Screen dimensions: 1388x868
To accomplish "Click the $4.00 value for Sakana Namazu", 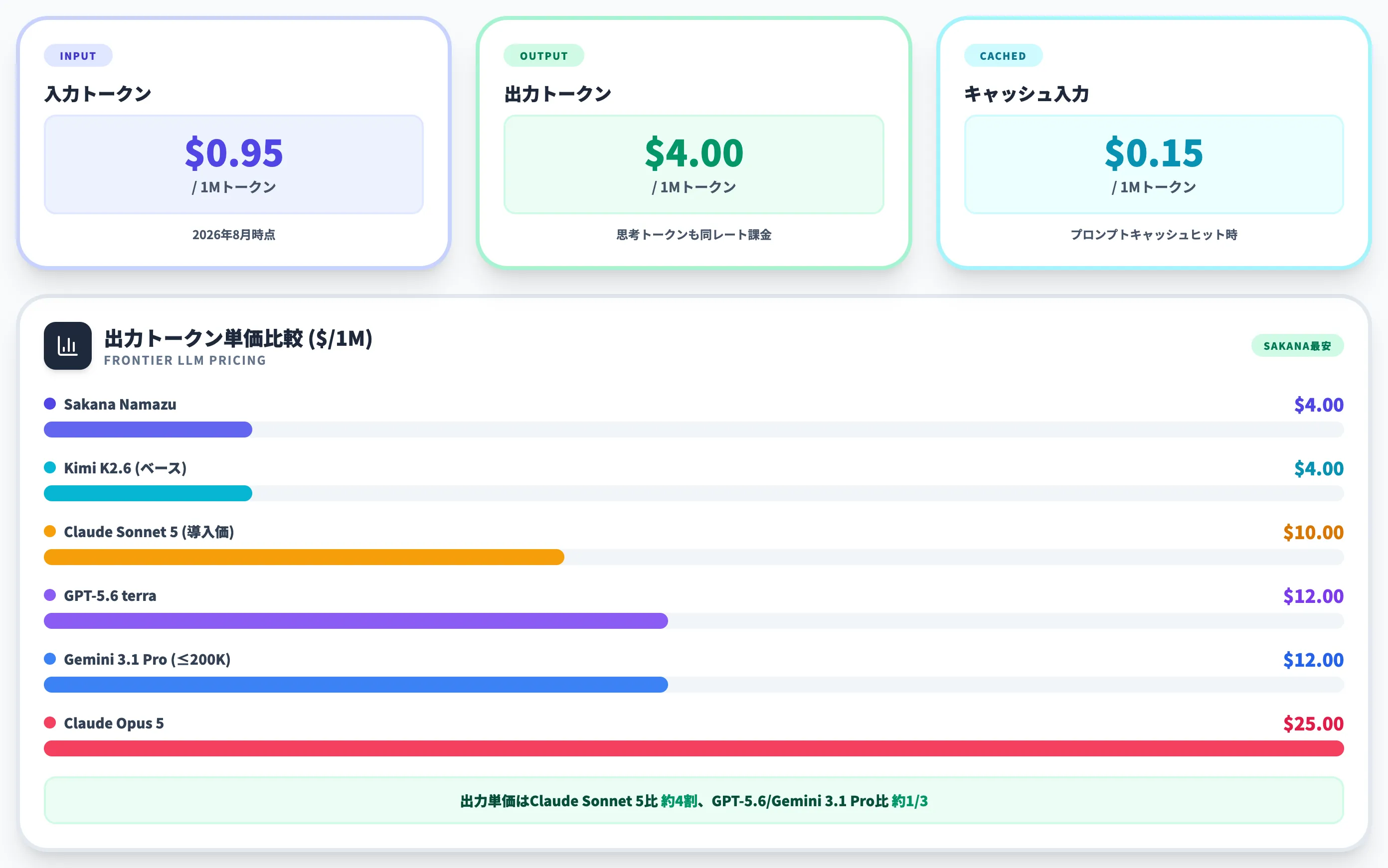I will point(1319,405).
